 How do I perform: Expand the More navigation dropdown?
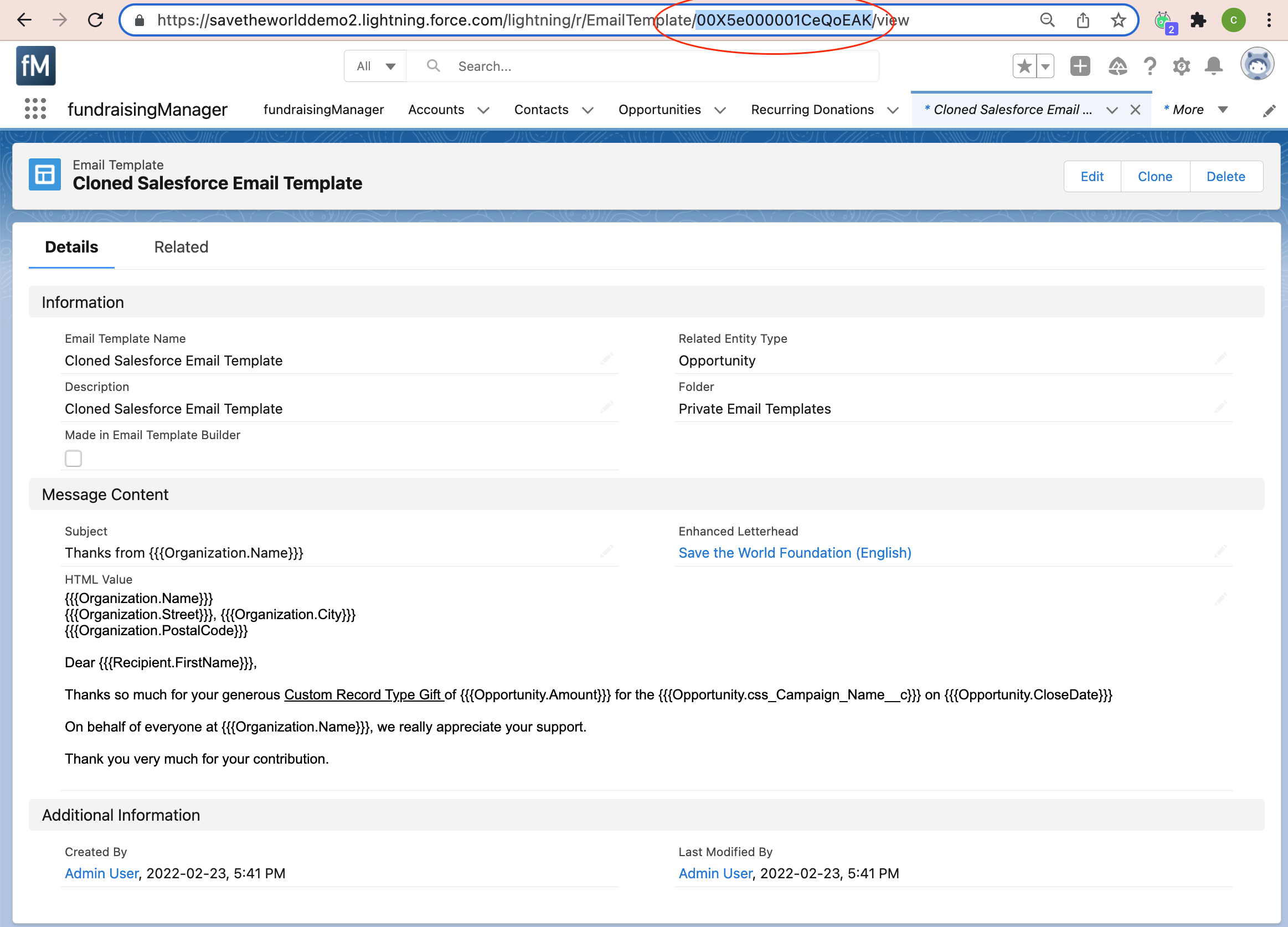1223,110
